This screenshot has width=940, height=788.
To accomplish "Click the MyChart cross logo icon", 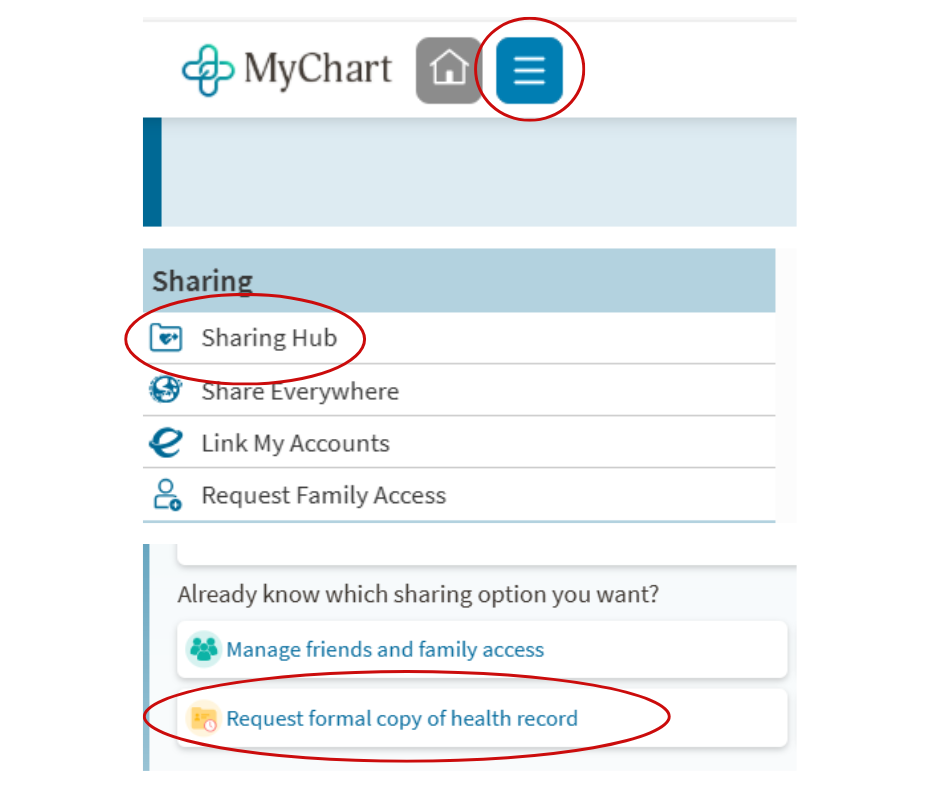I will (x=208, y=70).
